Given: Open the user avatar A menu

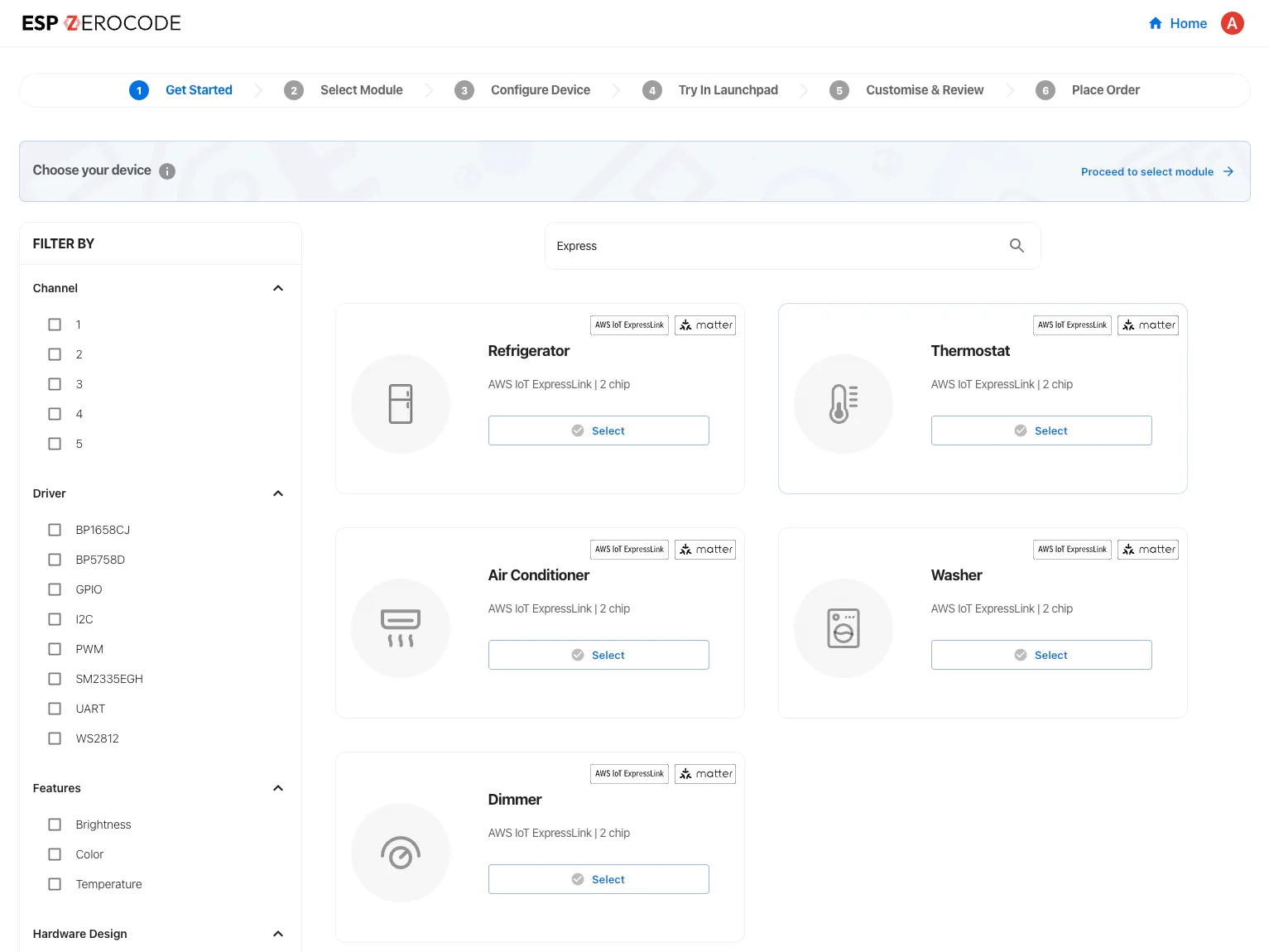Looking at the screenshot, I should 1232,23.
